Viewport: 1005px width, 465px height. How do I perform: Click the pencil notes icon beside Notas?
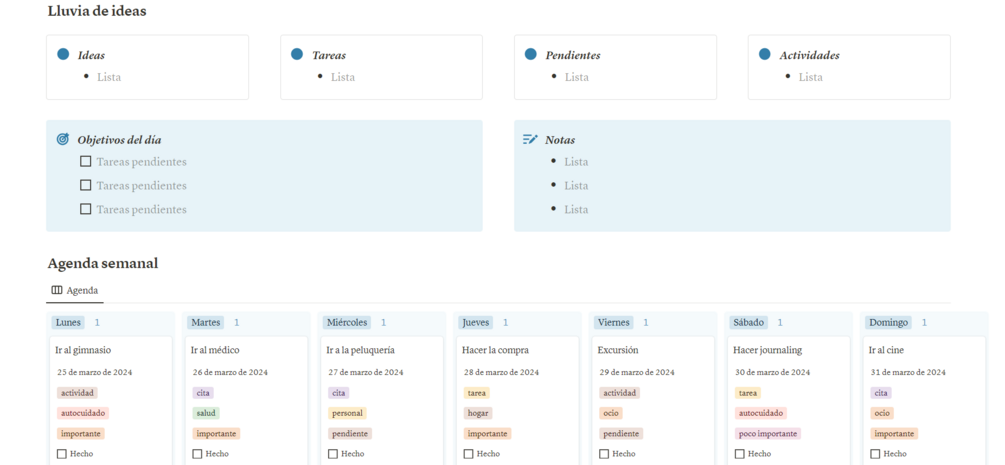[530, 140]
